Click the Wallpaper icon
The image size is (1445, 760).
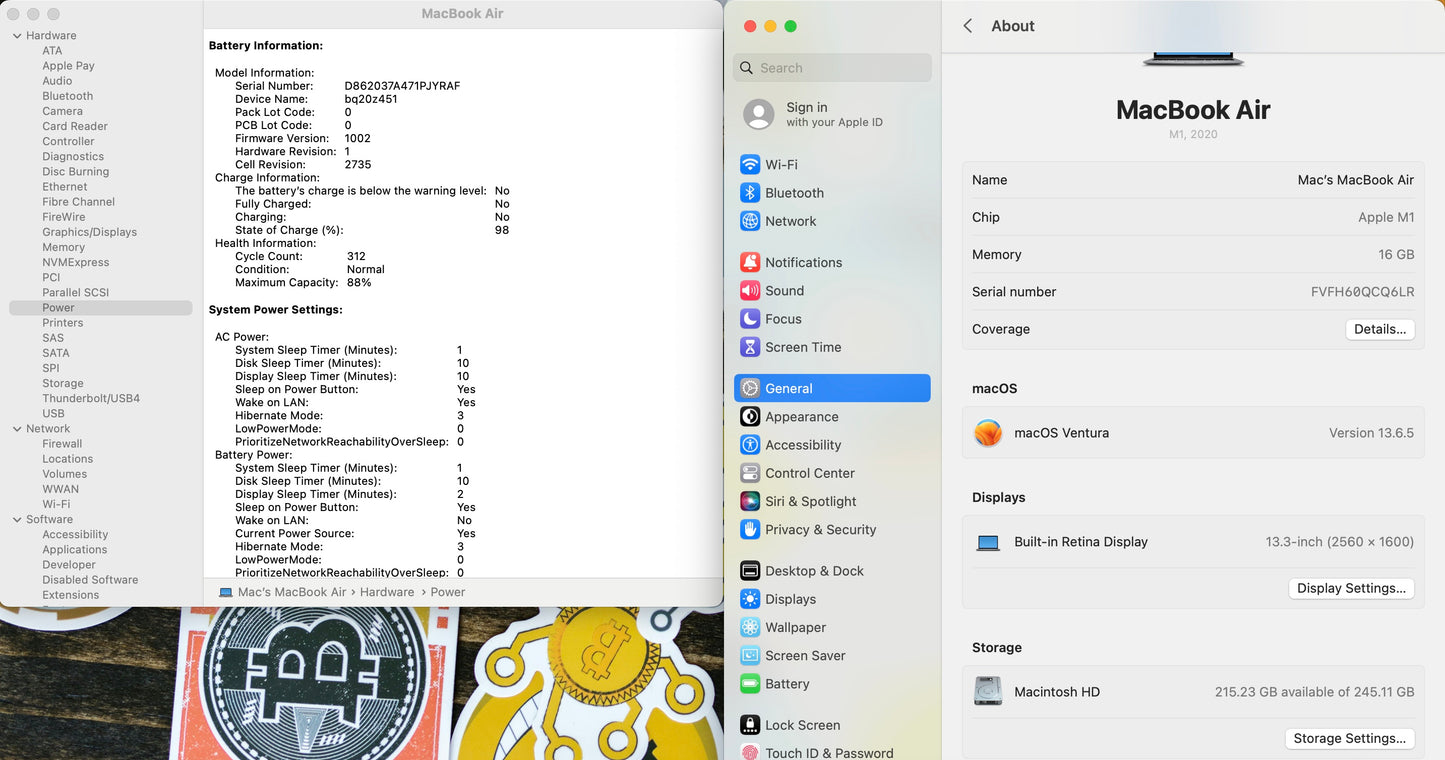[750, 627]
